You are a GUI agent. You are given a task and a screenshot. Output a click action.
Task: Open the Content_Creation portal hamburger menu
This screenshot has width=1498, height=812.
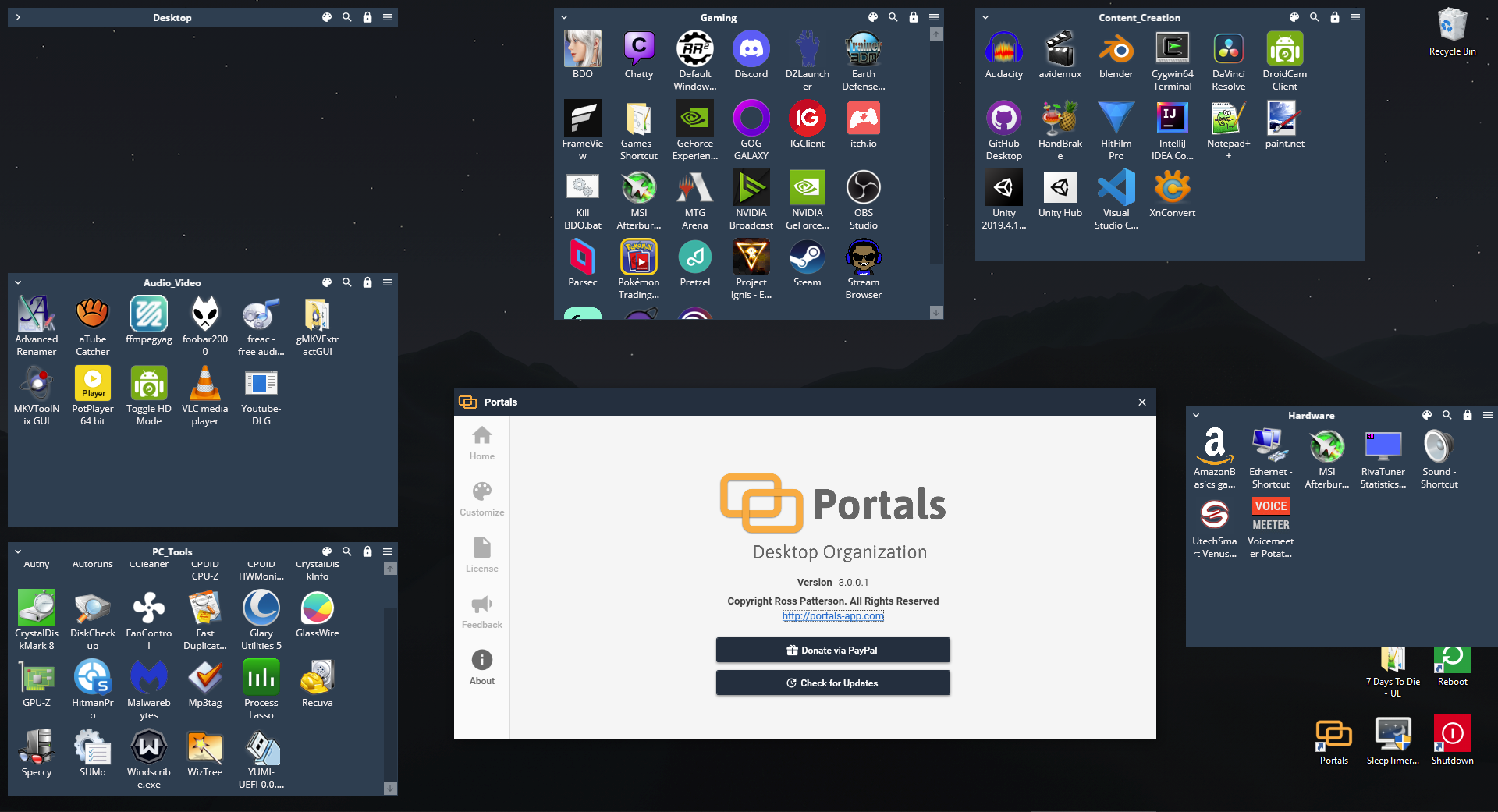click(x=1355, y=17)
